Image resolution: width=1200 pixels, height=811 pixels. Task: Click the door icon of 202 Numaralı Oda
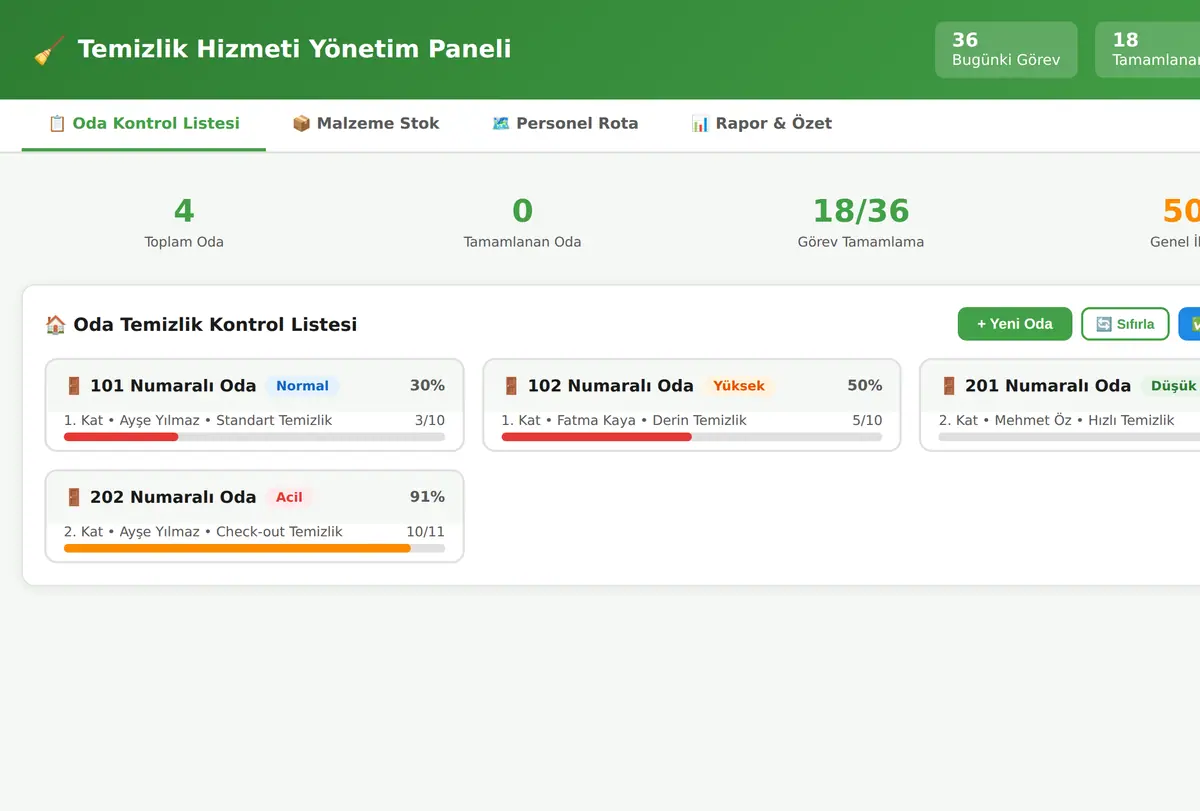[73, 497]
